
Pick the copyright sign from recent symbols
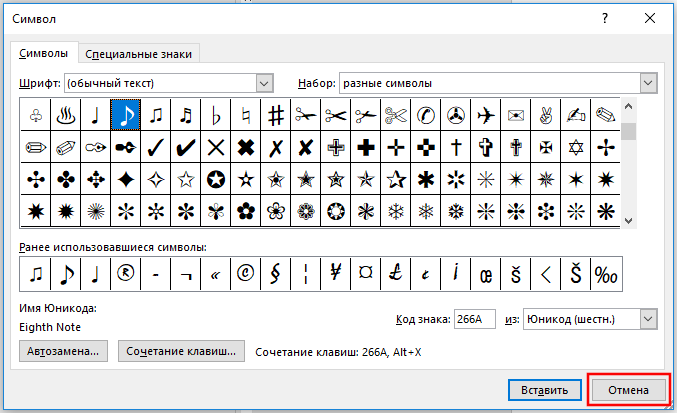point(245,274)
